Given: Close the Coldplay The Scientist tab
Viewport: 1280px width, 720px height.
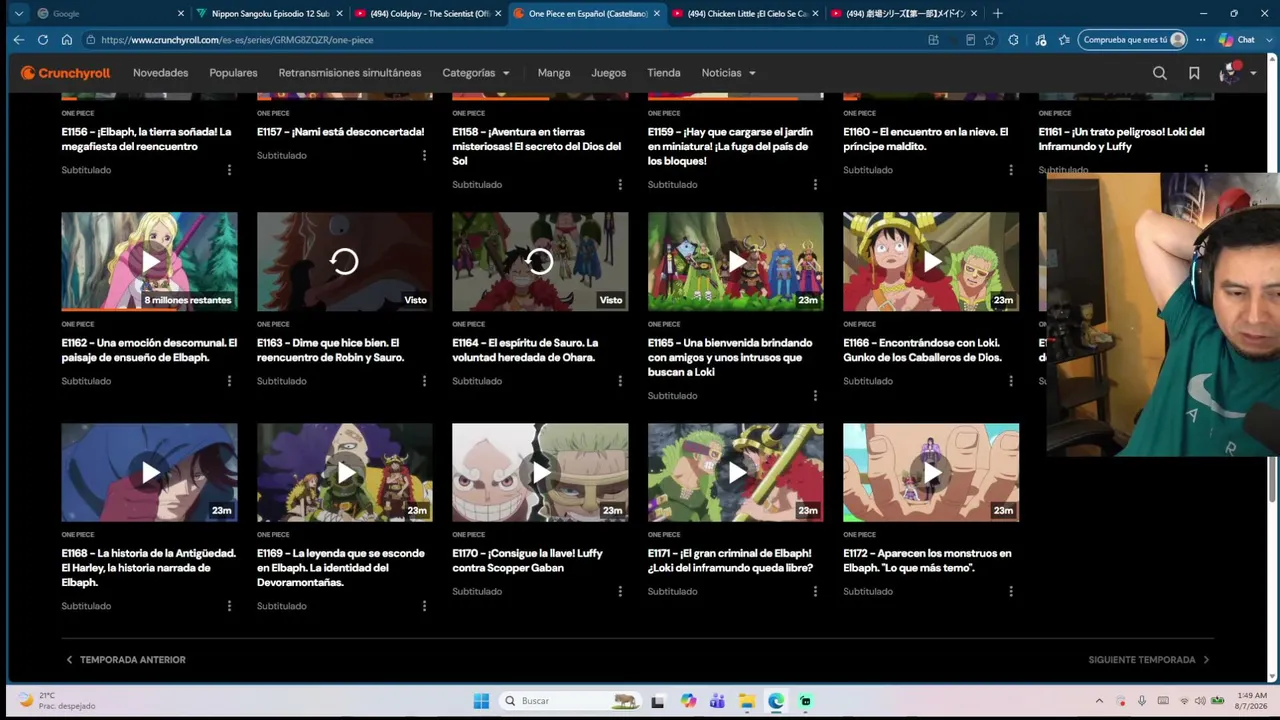Looking at the screenshot, I should [498, 13].
